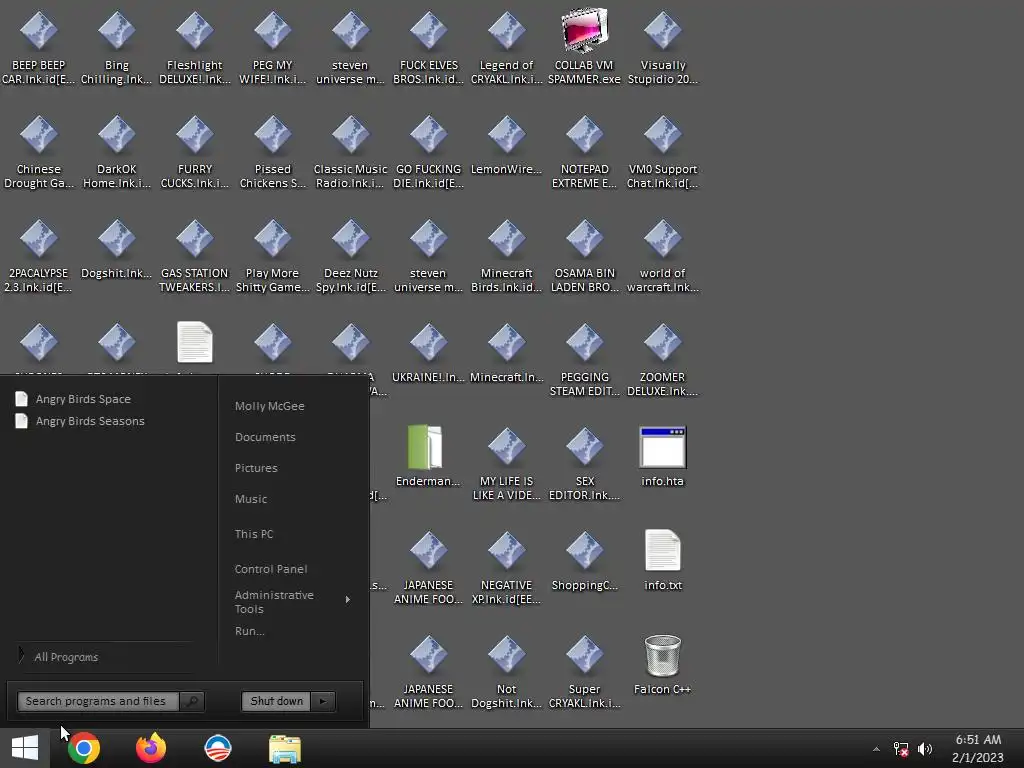Select the UKRAINE! desktop icon
Screen dimensions: 1024x768
pyautogui.click(x=428, y=353)
